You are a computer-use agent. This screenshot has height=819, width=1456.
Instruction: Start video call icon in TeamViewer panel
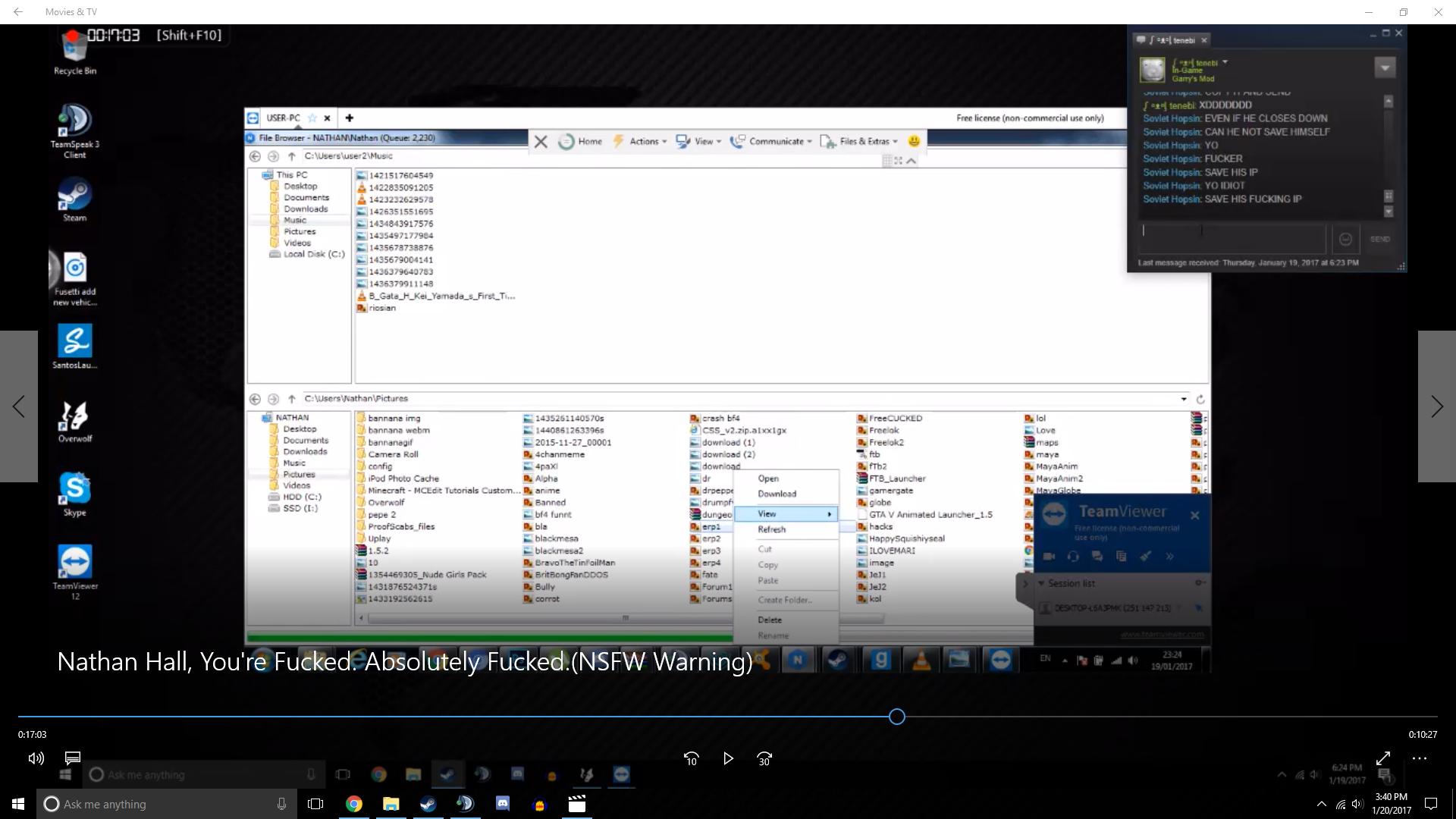click(x=1049, y=557)
